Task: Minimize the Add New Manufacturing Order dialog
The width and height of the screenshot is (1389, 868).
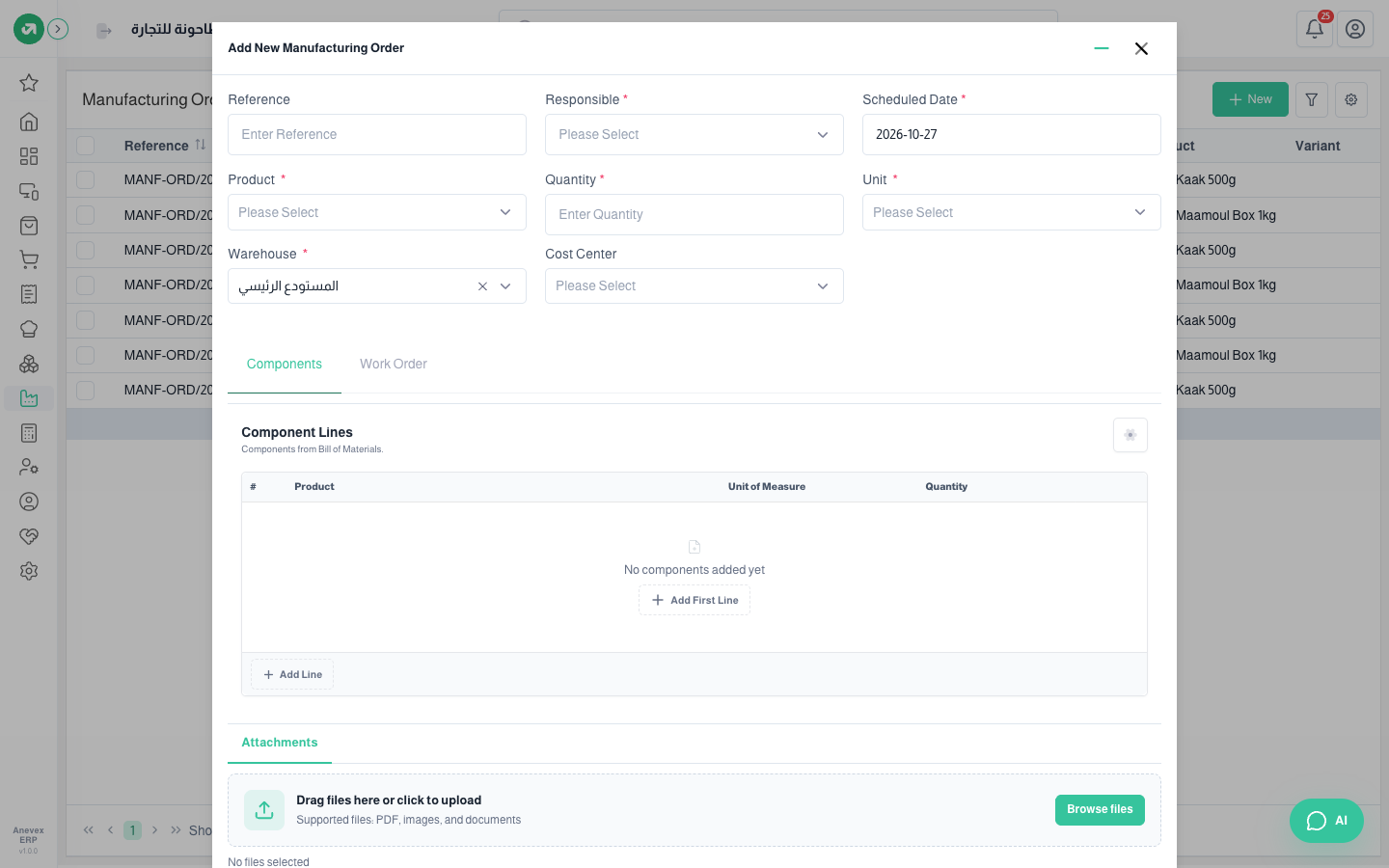Action: click(x=1102, y=48)
